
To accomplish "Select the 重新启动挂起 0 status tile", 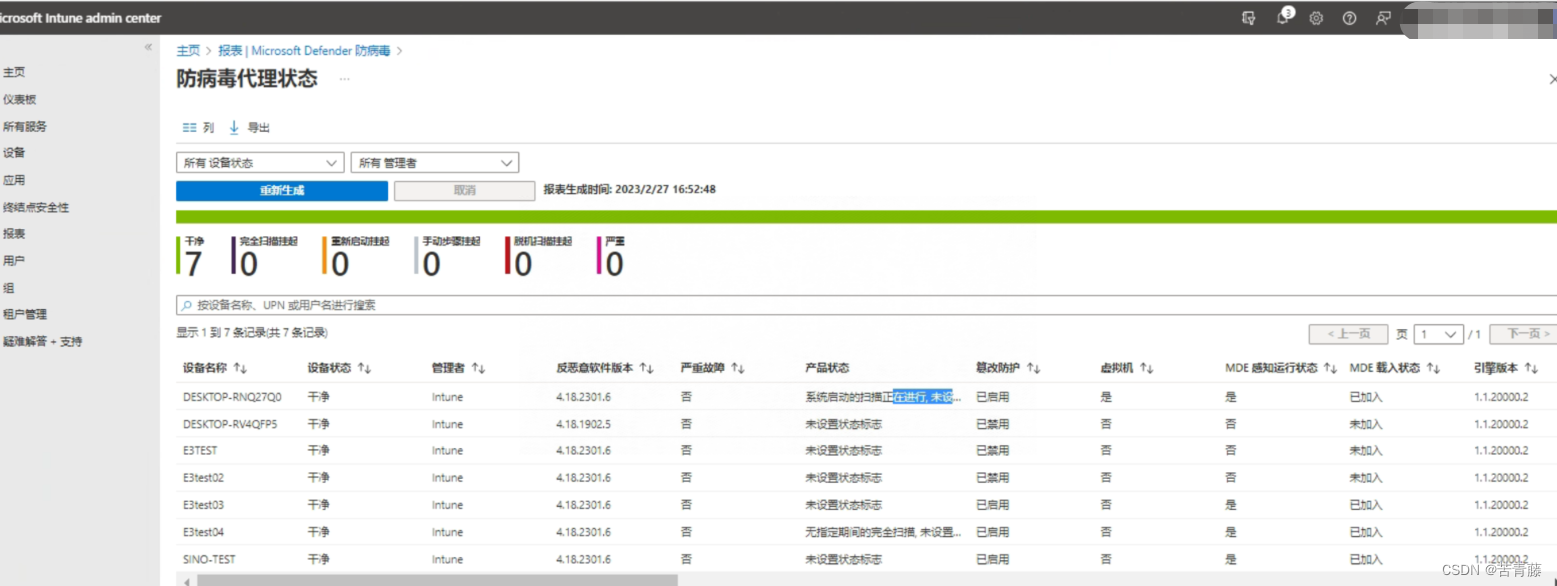I will click(357, 256).
